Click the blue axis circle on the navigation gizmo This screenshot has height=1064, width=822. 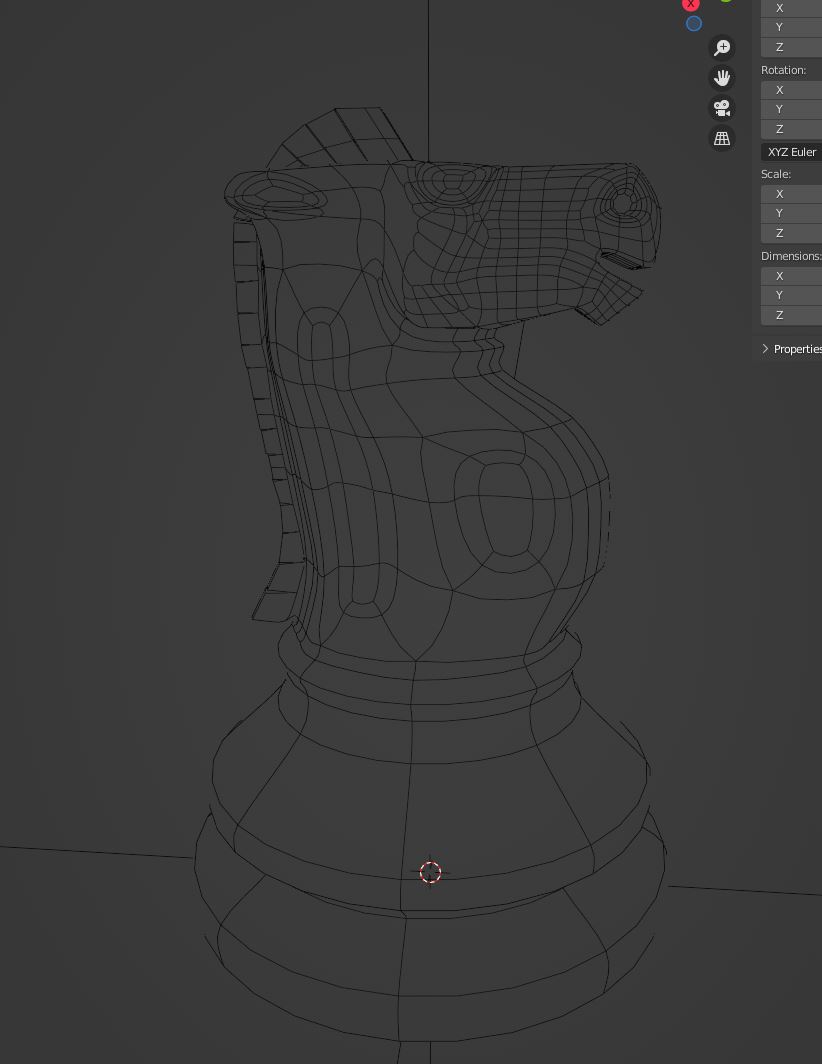[694, 23]
